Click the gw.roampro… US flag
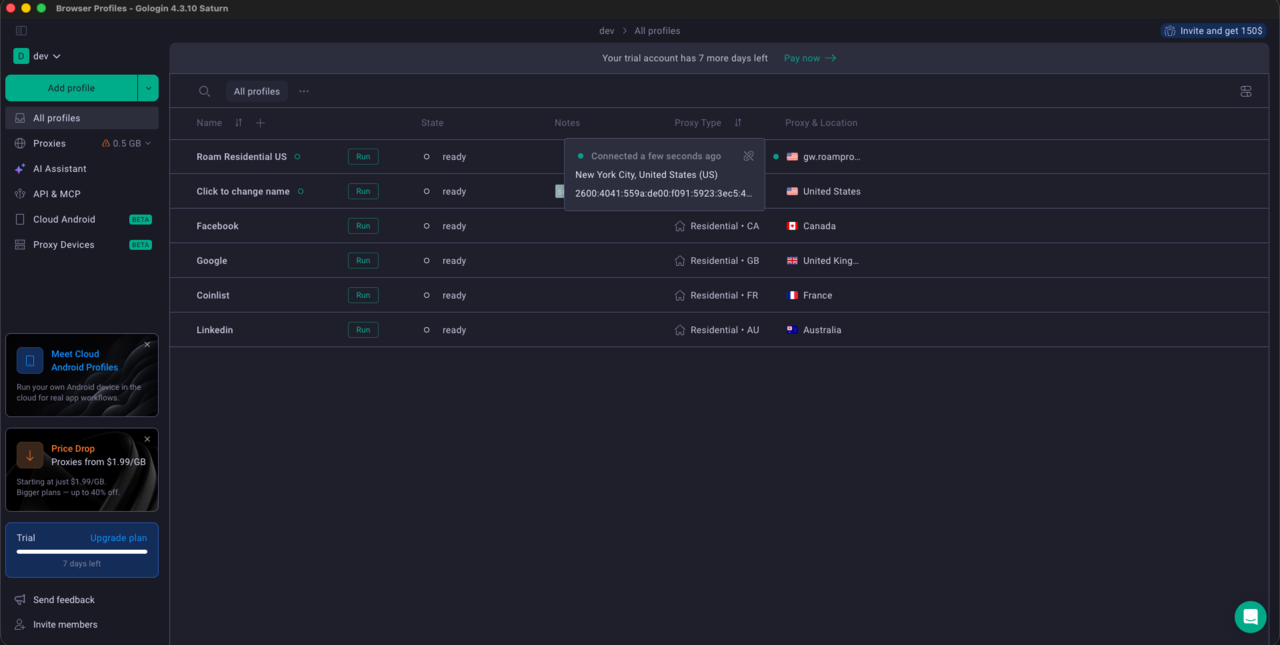The height and width of the screenshot is (645, 1280). 793,157
